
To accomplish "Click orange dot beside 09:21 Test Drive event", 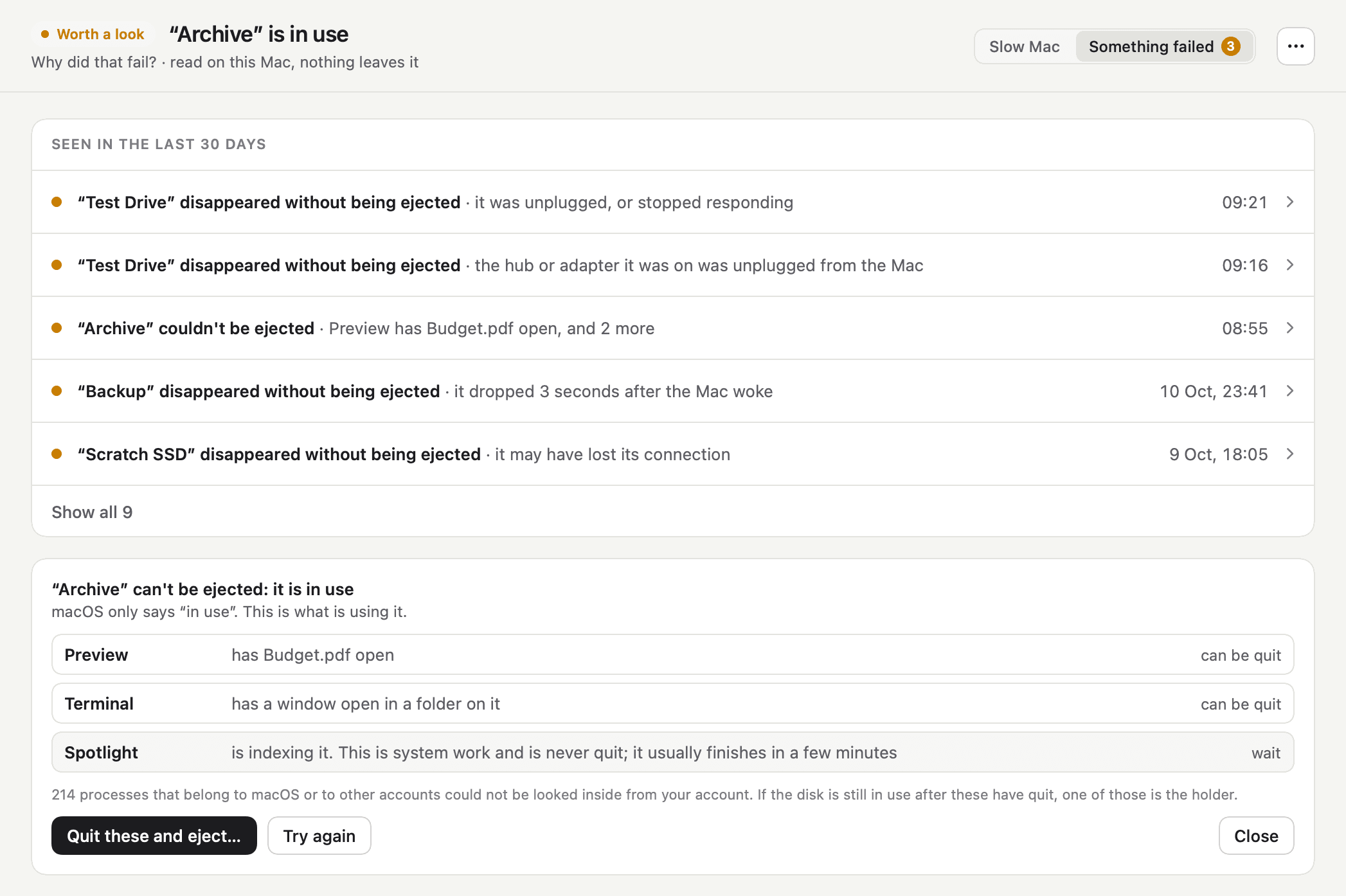I will pos(57,202).
